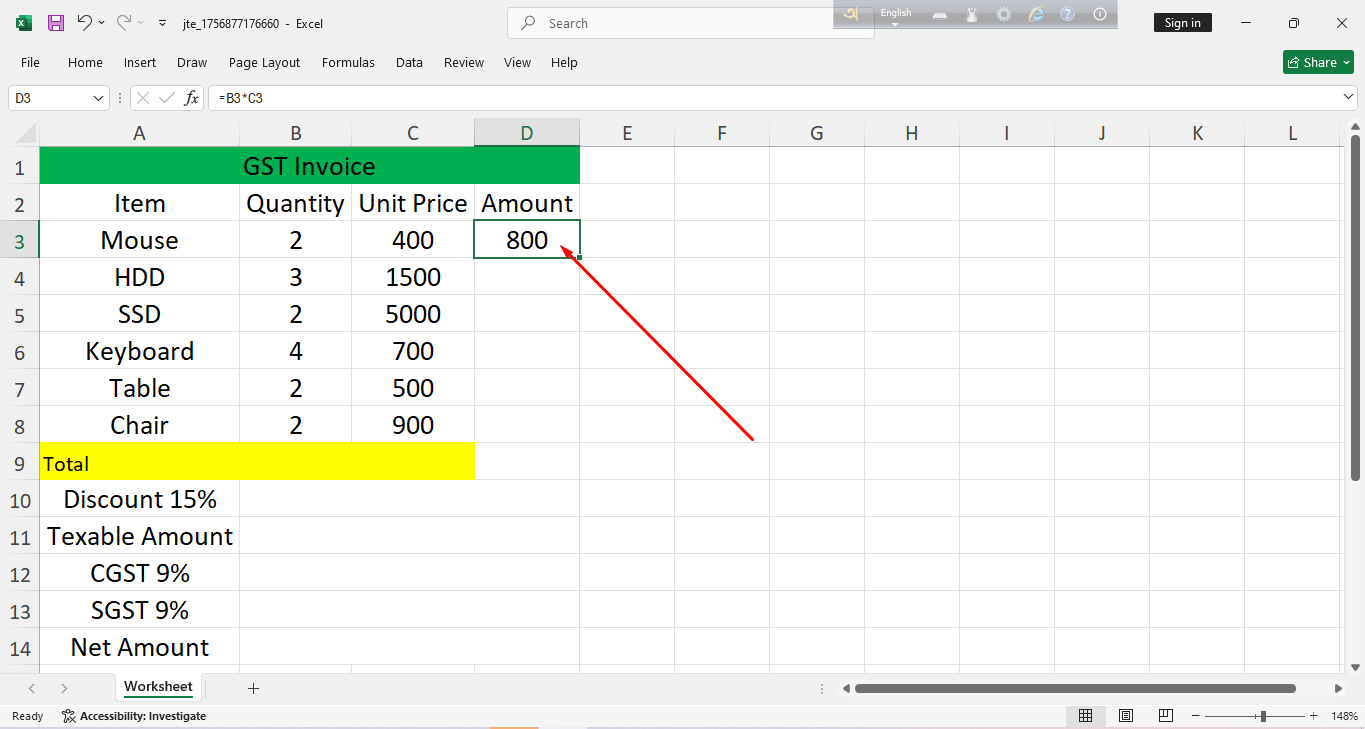Switch to Page Layout view in status bar
This screenshot has width=1365, height=729.
pos(1126,716)
